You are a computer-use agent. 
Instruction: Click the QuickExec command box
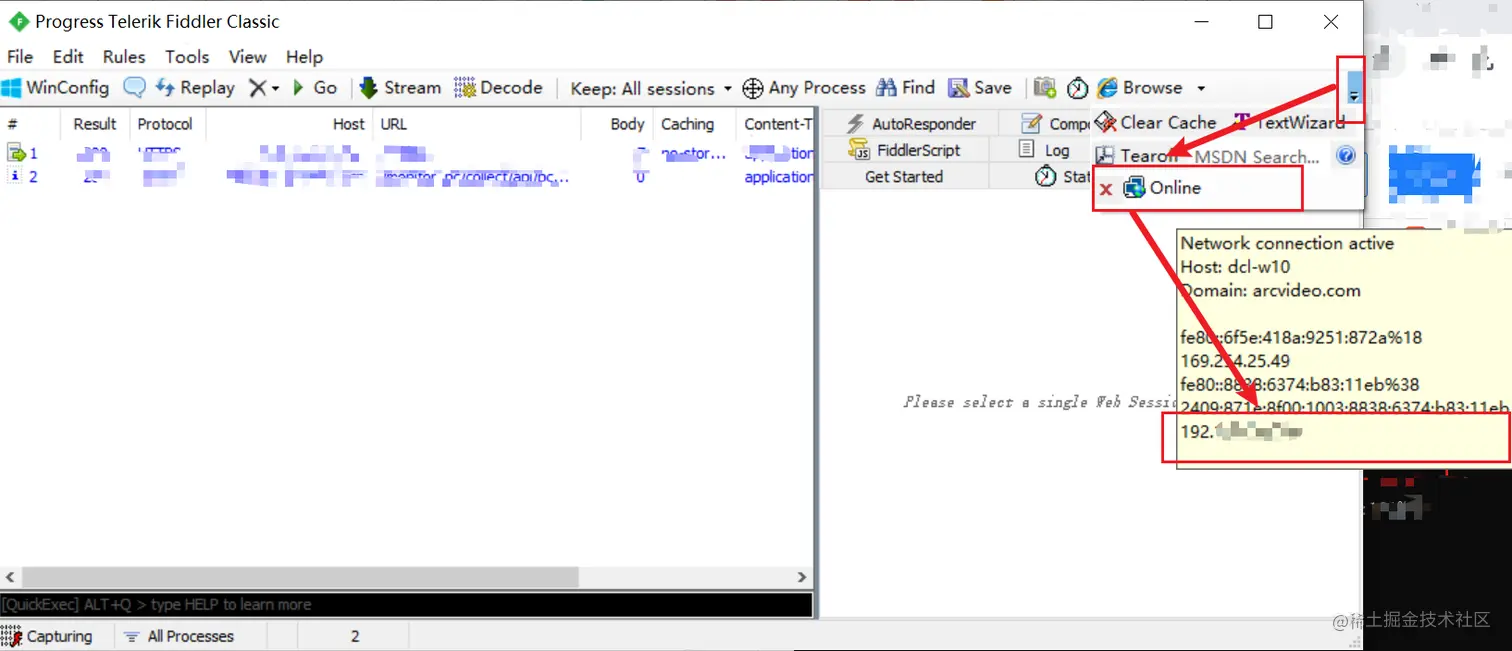pos(406,604)
